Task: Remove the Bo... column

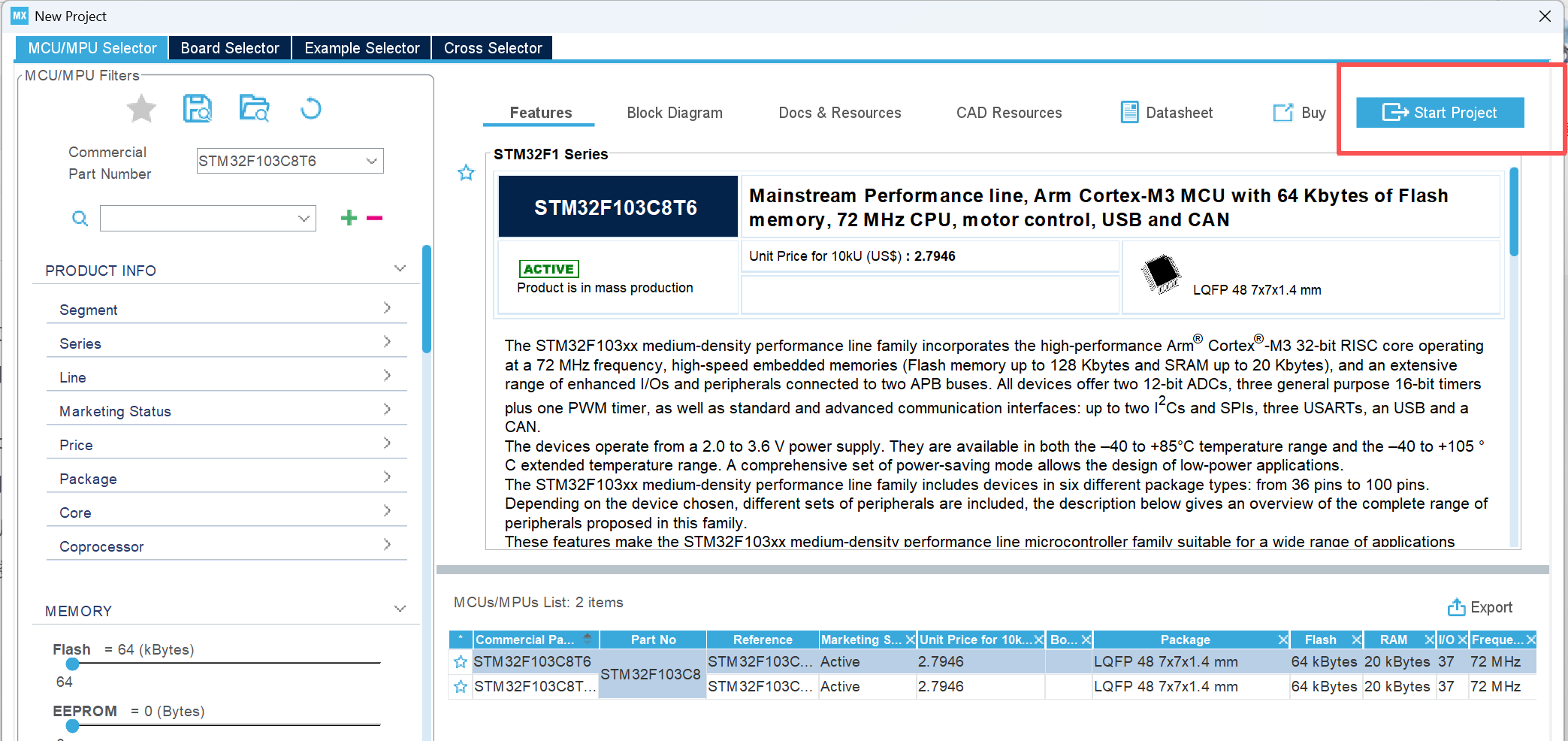Action: click(1086, 640)
